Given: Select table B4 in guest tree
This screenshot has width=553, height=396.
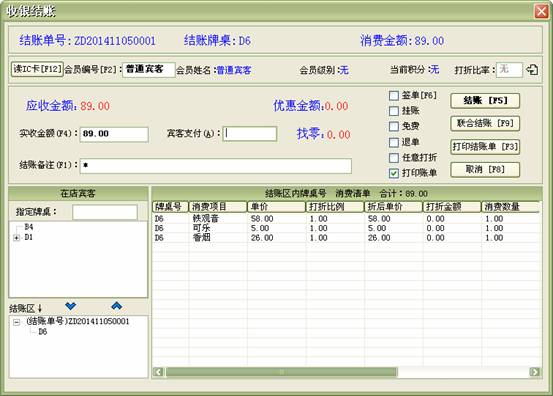Looking at the screenshot, I should pyautogui.click(x=29, y=227).
